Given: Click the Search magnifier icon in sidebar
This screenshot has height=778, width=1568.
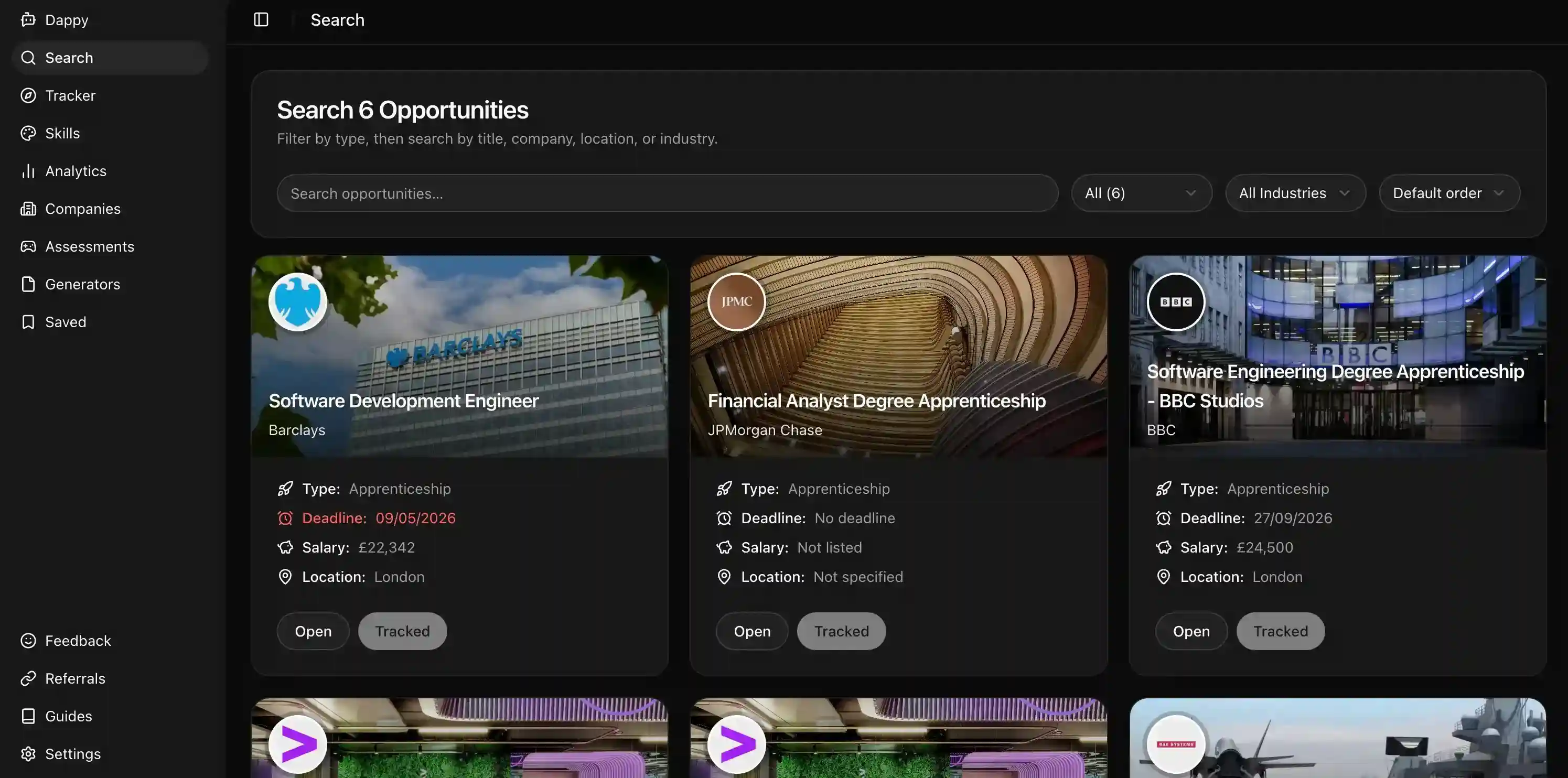Looking at the screenshot, I should pyautogui.click(x=28, y=58).
